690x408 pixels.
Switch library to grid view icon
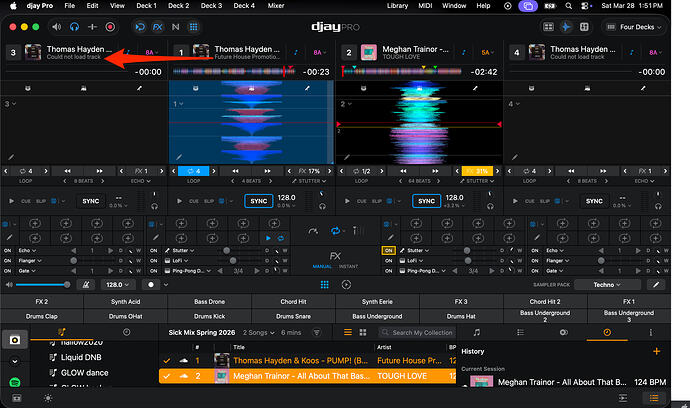point(363,332)
